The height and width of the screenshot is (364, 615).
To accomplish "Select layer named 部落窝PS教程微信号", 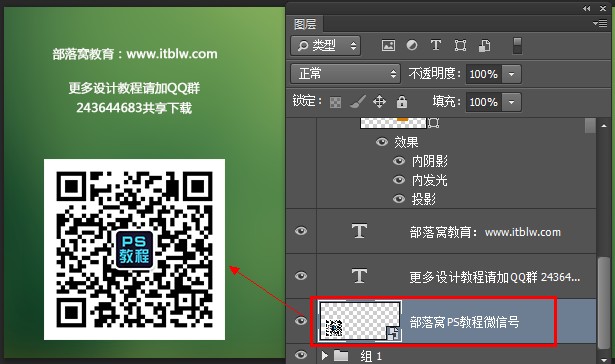I will click(464, 322).
